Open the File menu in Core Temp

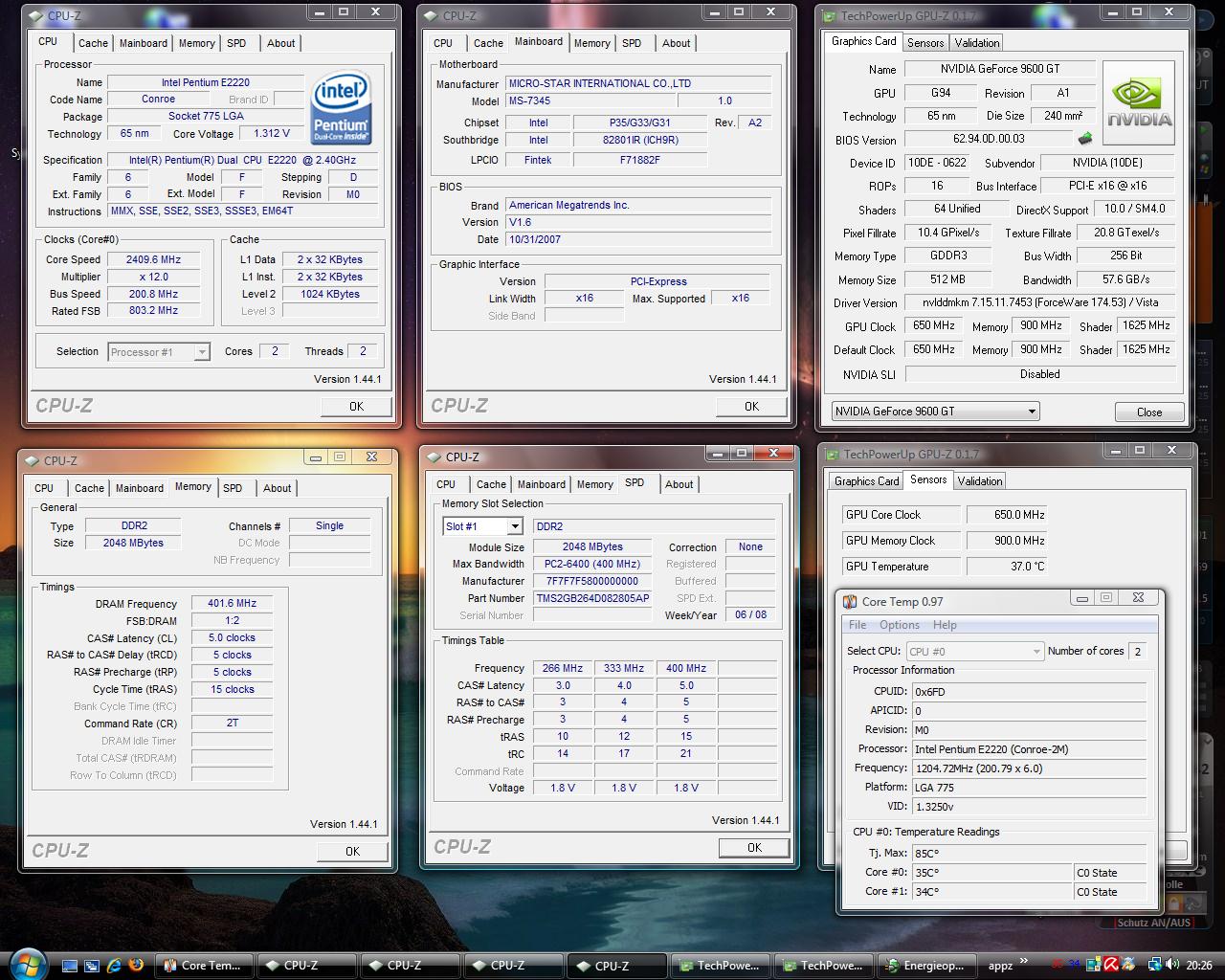click(857, 625)
